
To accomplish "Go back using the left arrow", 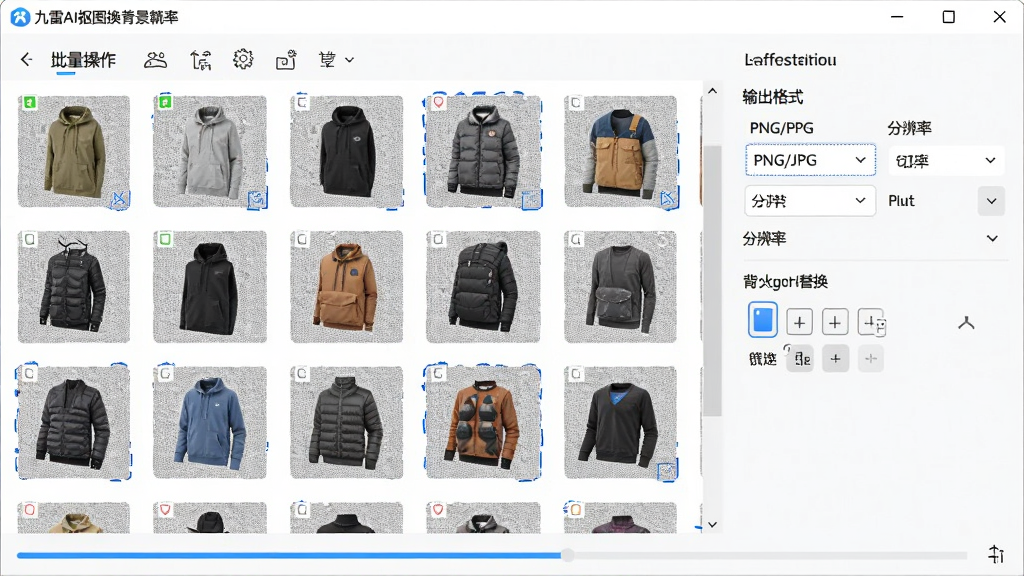I will pyautogui.click(x=26, y=59).
